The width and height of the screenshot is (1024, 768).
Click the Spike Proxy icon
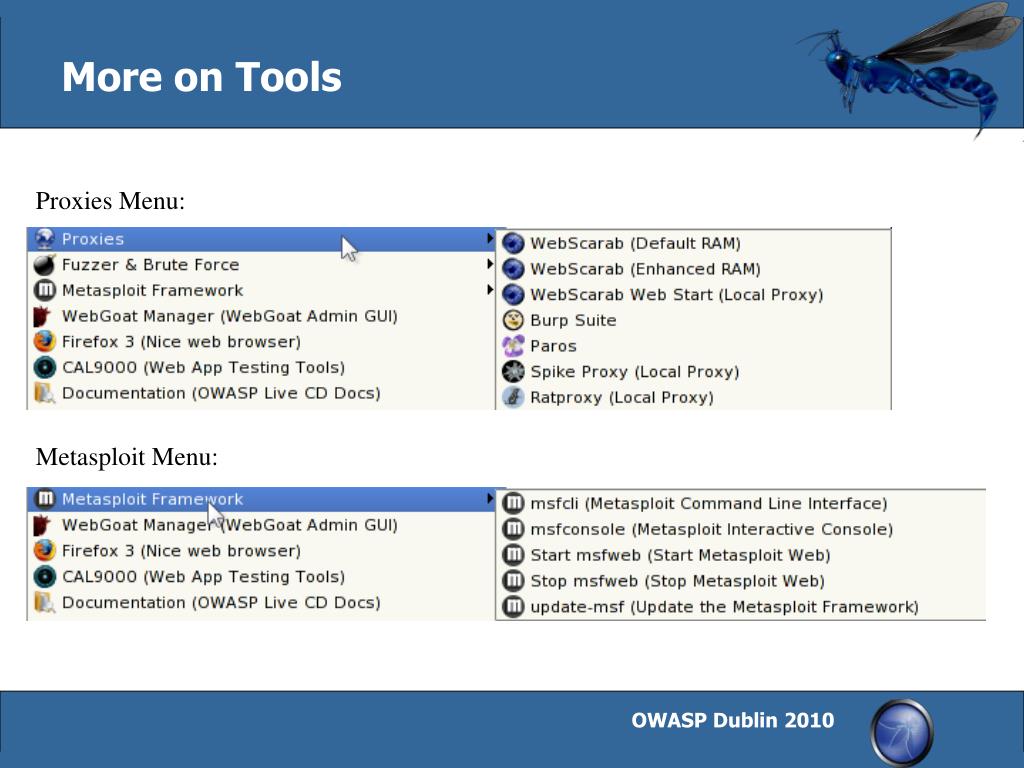513,372
